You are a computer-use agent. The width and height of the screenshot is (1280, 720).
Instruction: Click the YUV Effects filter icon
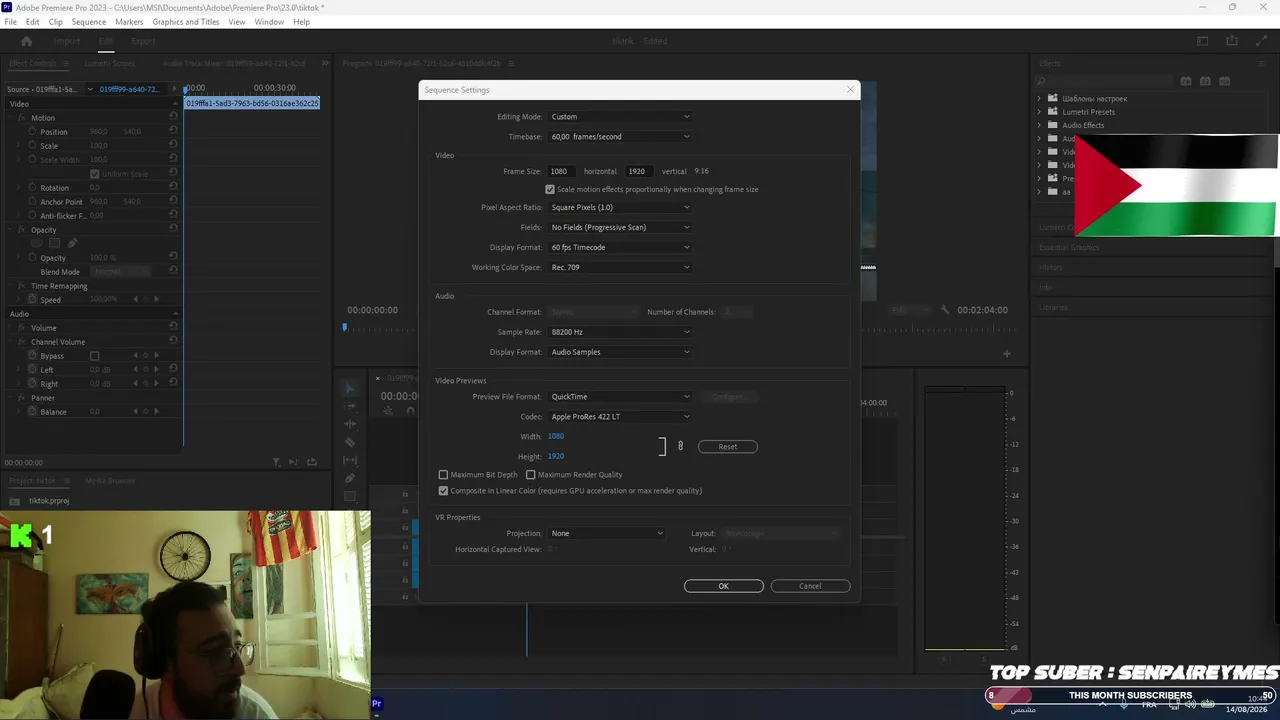1224,81
